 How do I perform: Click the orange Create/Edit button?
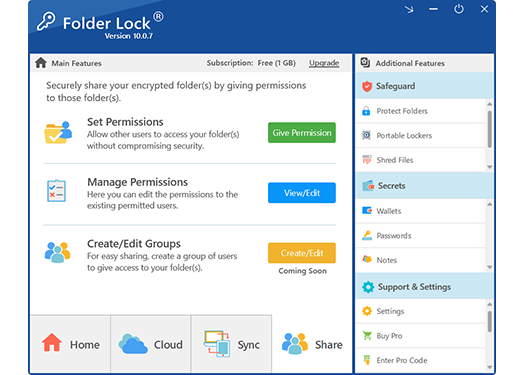302,253
